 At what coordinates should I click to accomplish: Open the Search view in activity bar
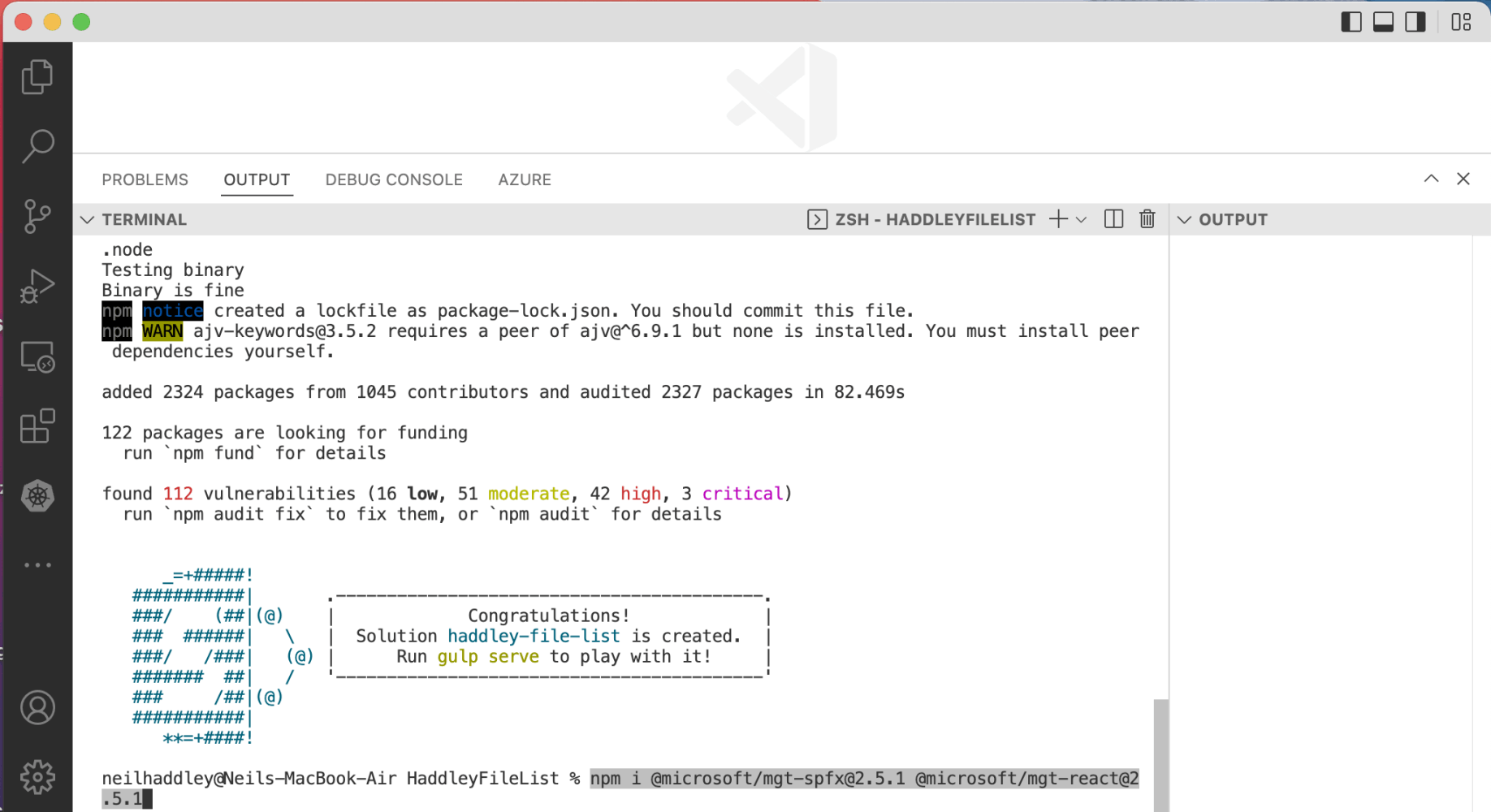click(37, 147)
